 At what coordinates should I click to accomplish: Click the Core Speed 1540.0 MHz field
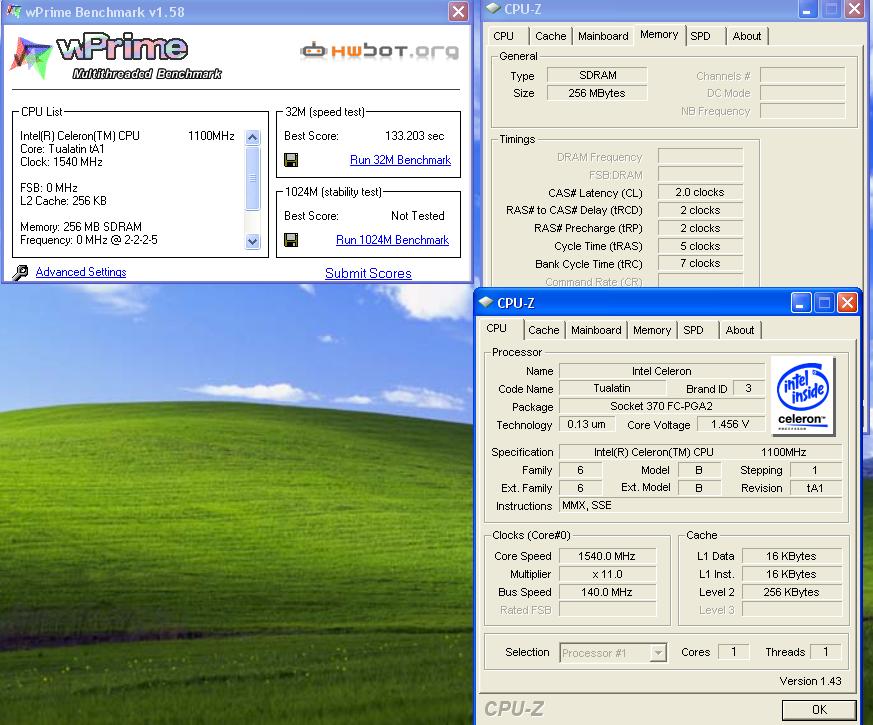click(x=607, y=556)
